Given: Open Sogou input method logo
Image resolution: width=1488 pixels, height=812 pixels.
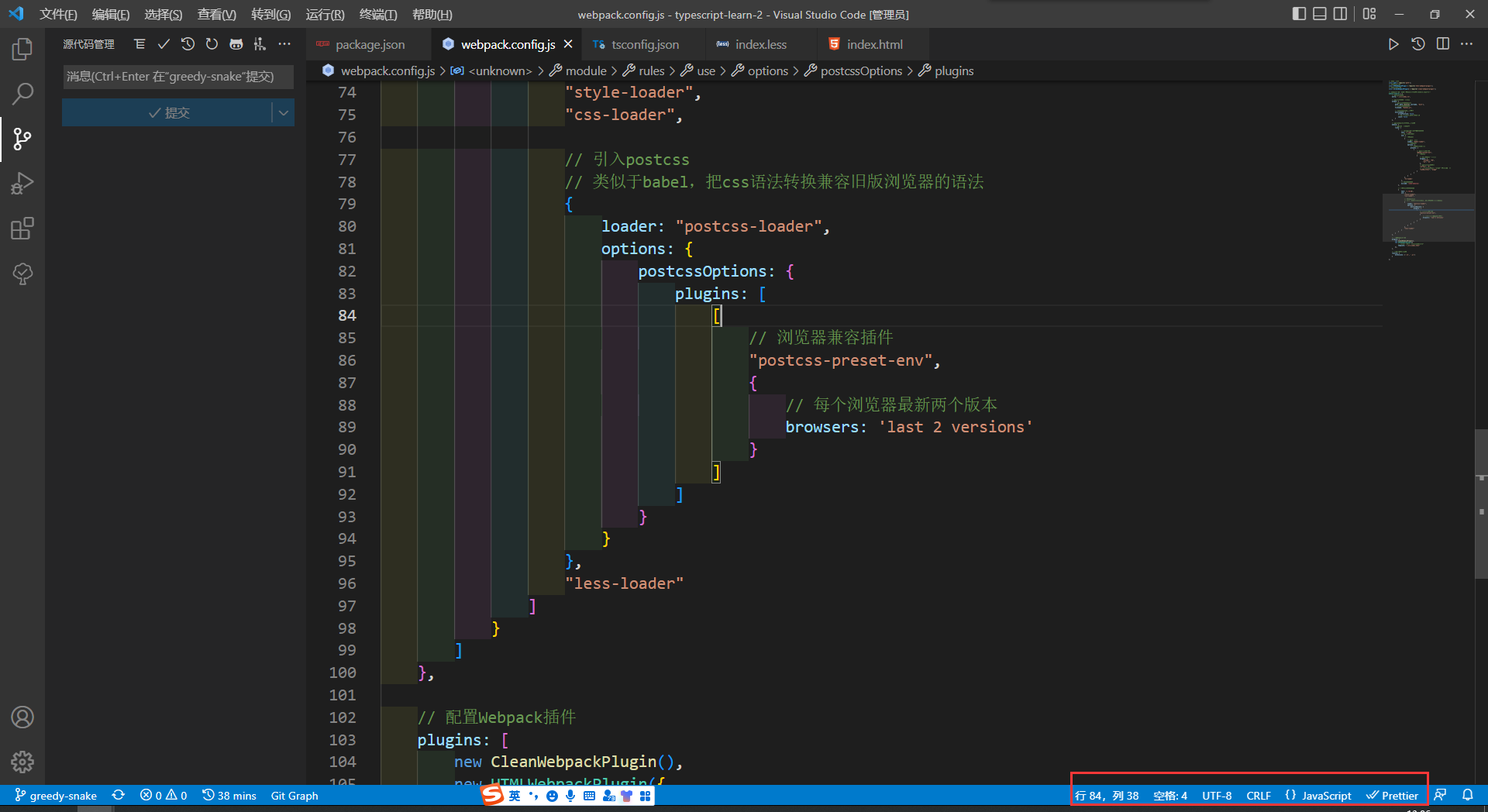Looking at the screenshot, I should pyautogui.click(x=493, y=795).
